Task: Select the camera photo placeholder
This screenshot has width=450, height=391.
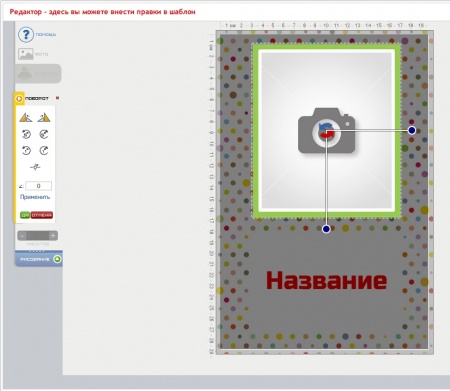Action: click(x=326, y=131)
